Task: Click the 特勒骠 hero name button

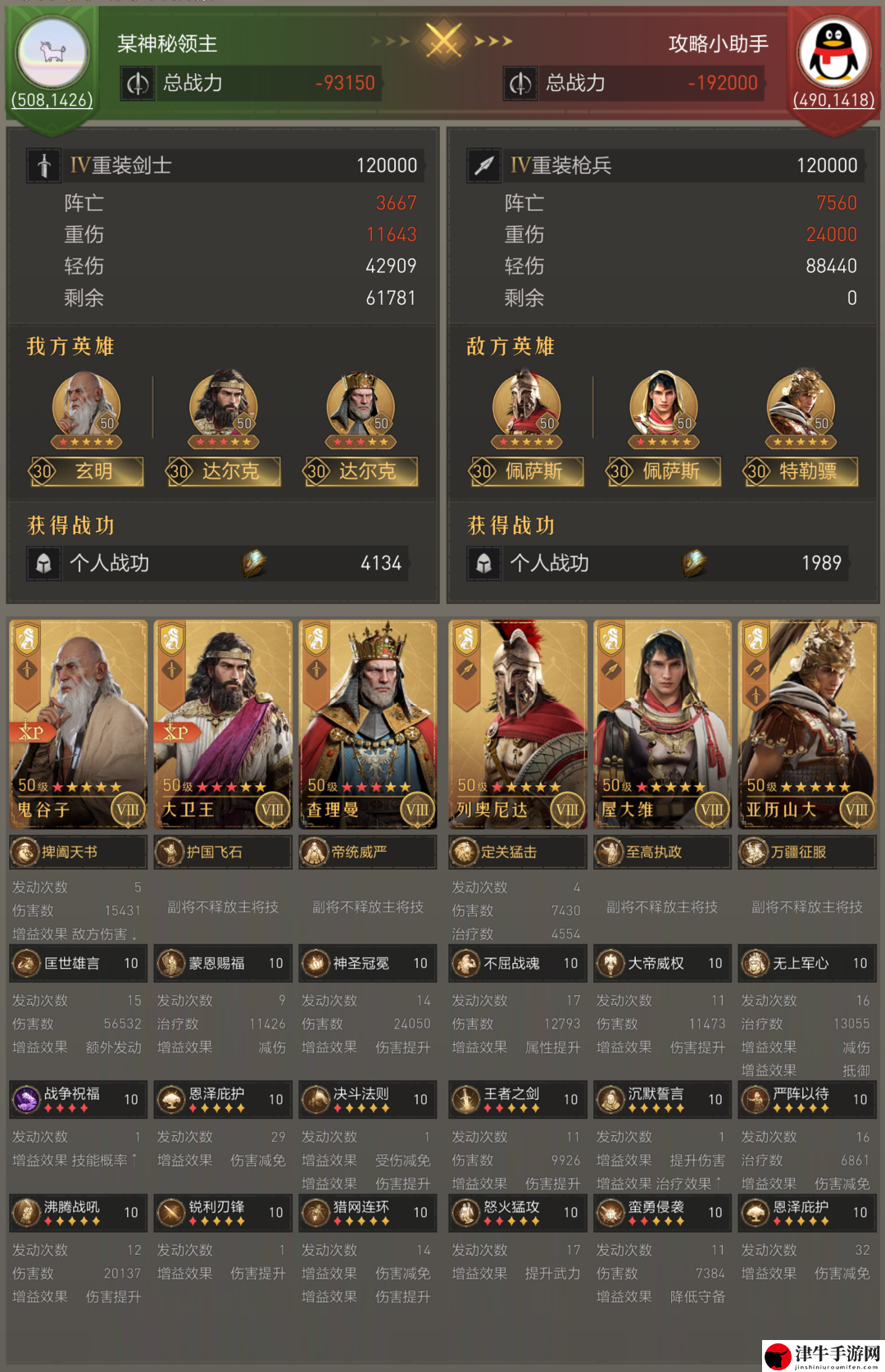Action: coord(801,471)
